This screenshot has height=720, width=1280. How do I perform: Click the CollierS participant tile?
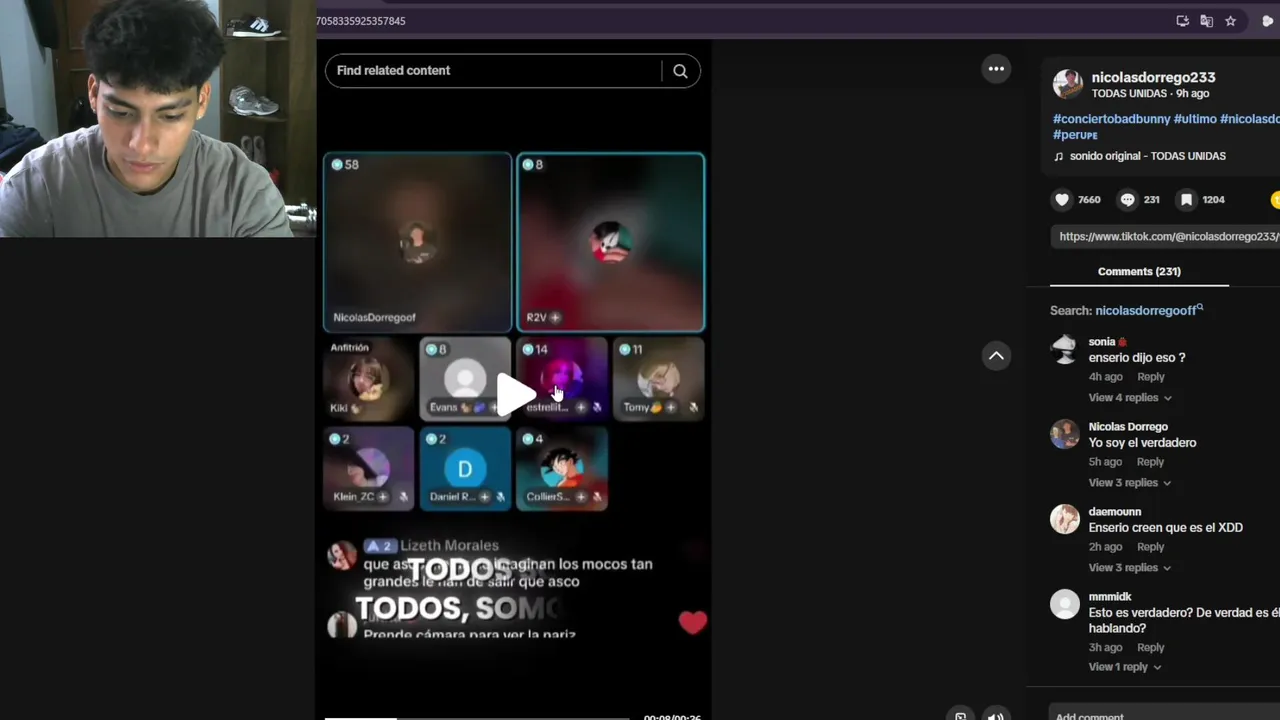(561, 469)
